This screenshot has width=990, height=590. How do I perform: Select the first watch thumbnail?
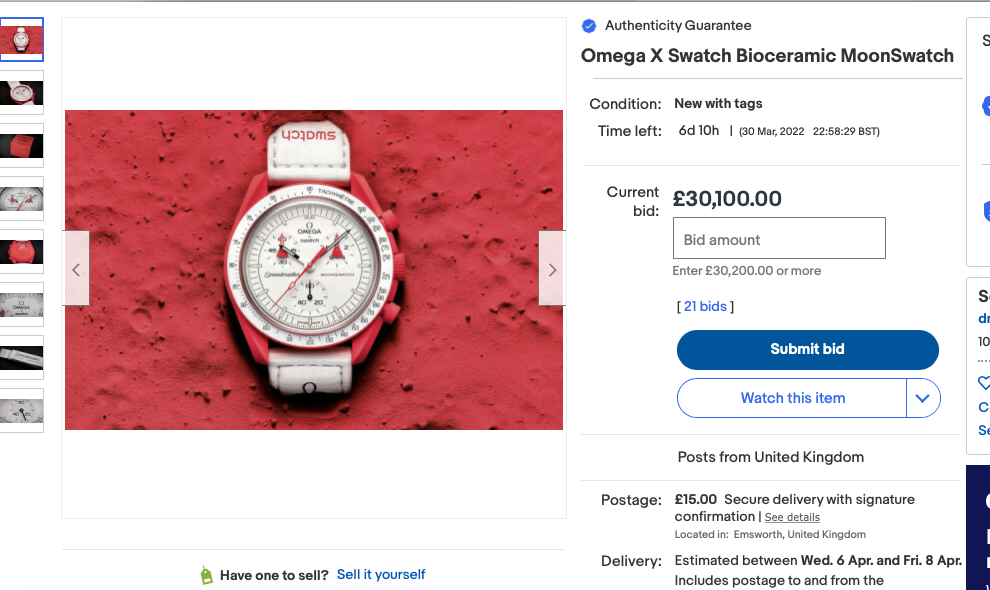21,40
